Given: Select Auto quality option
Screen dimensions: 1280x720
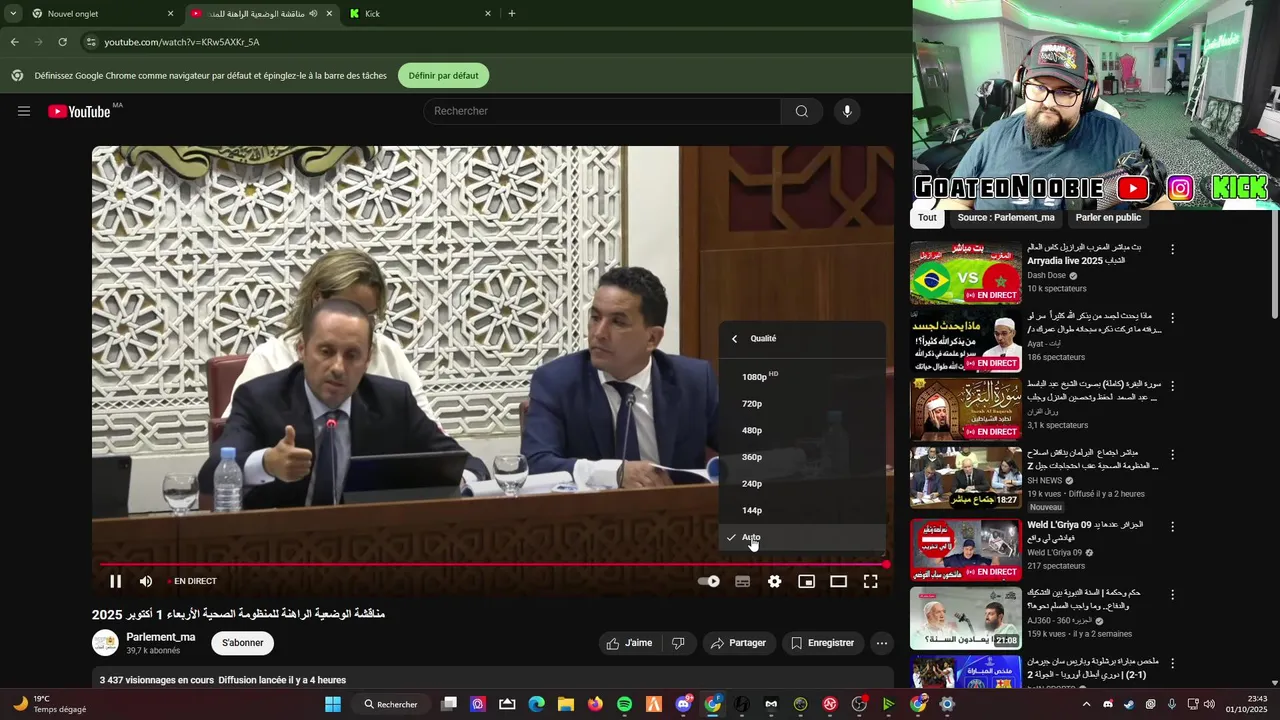Looking at the screenshot, I should [x=802, y=537].
